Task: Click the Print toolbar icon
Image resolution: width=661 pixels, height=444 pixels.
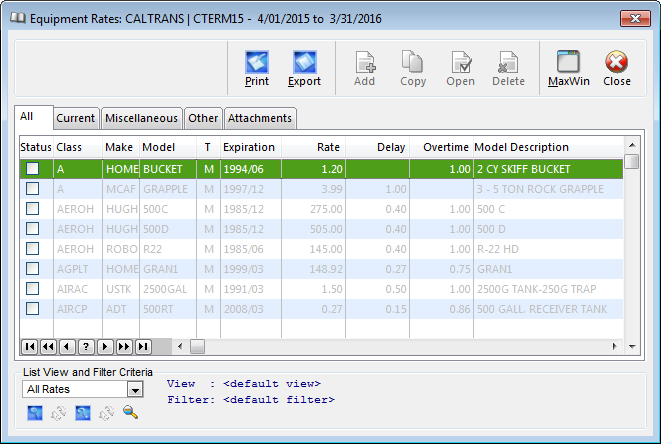Action: click(x=257, y=62)
